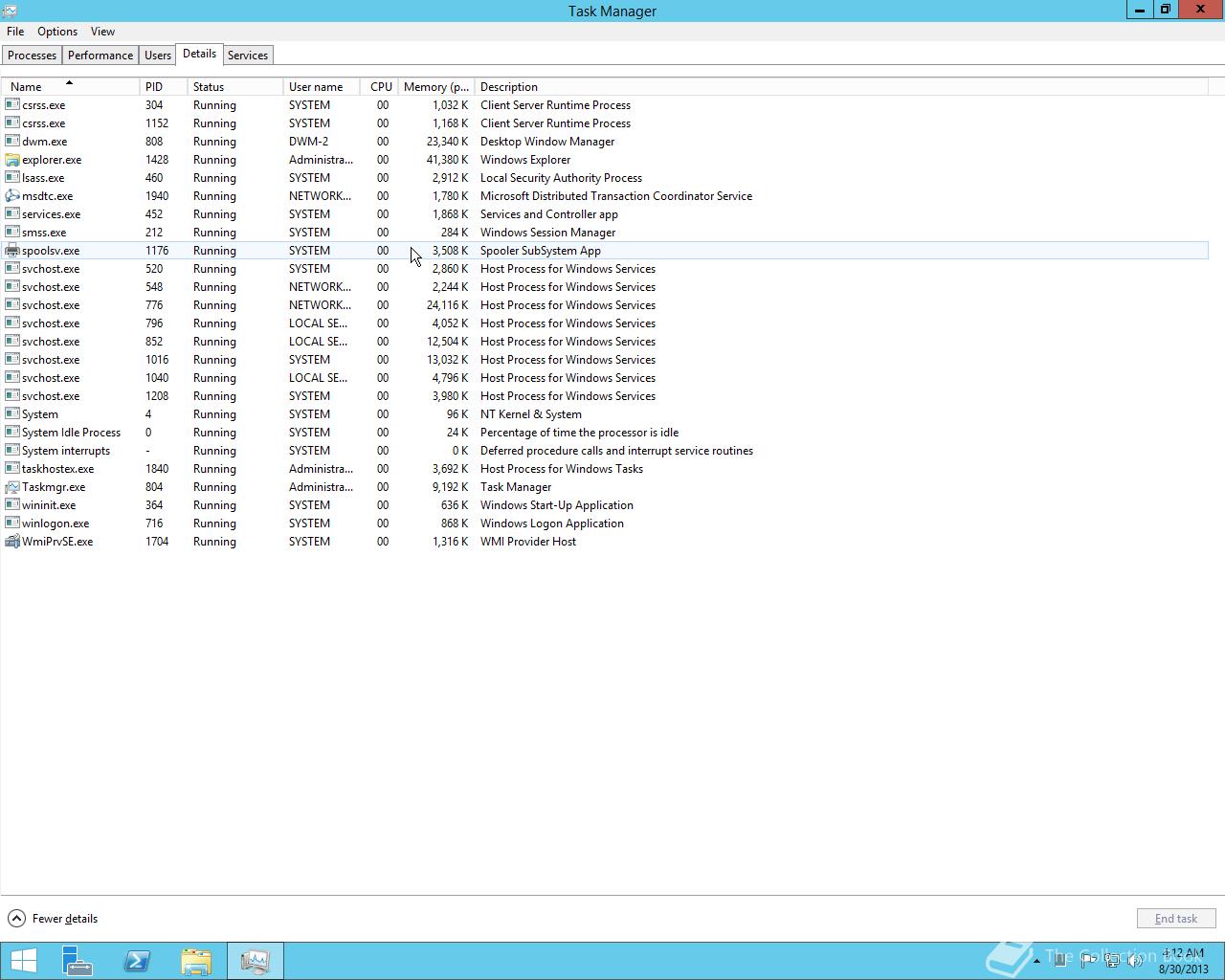Click the wininit.exe process icon

(12, 505)
